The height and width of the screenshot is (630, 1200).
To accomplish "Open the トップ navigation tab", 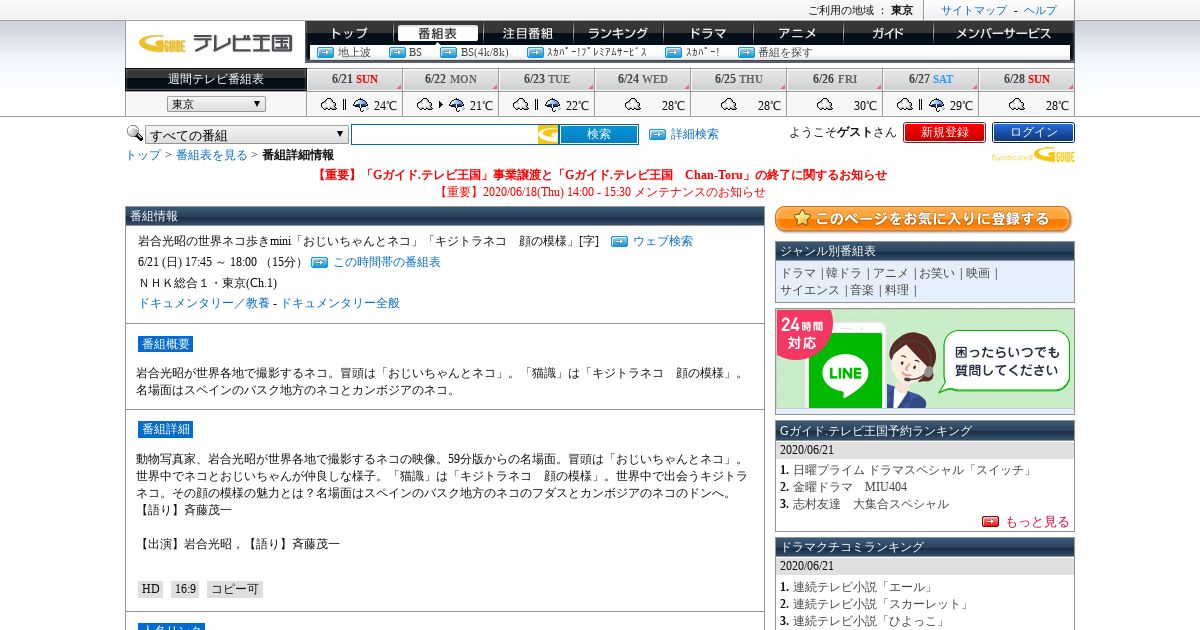I will 349,33.
